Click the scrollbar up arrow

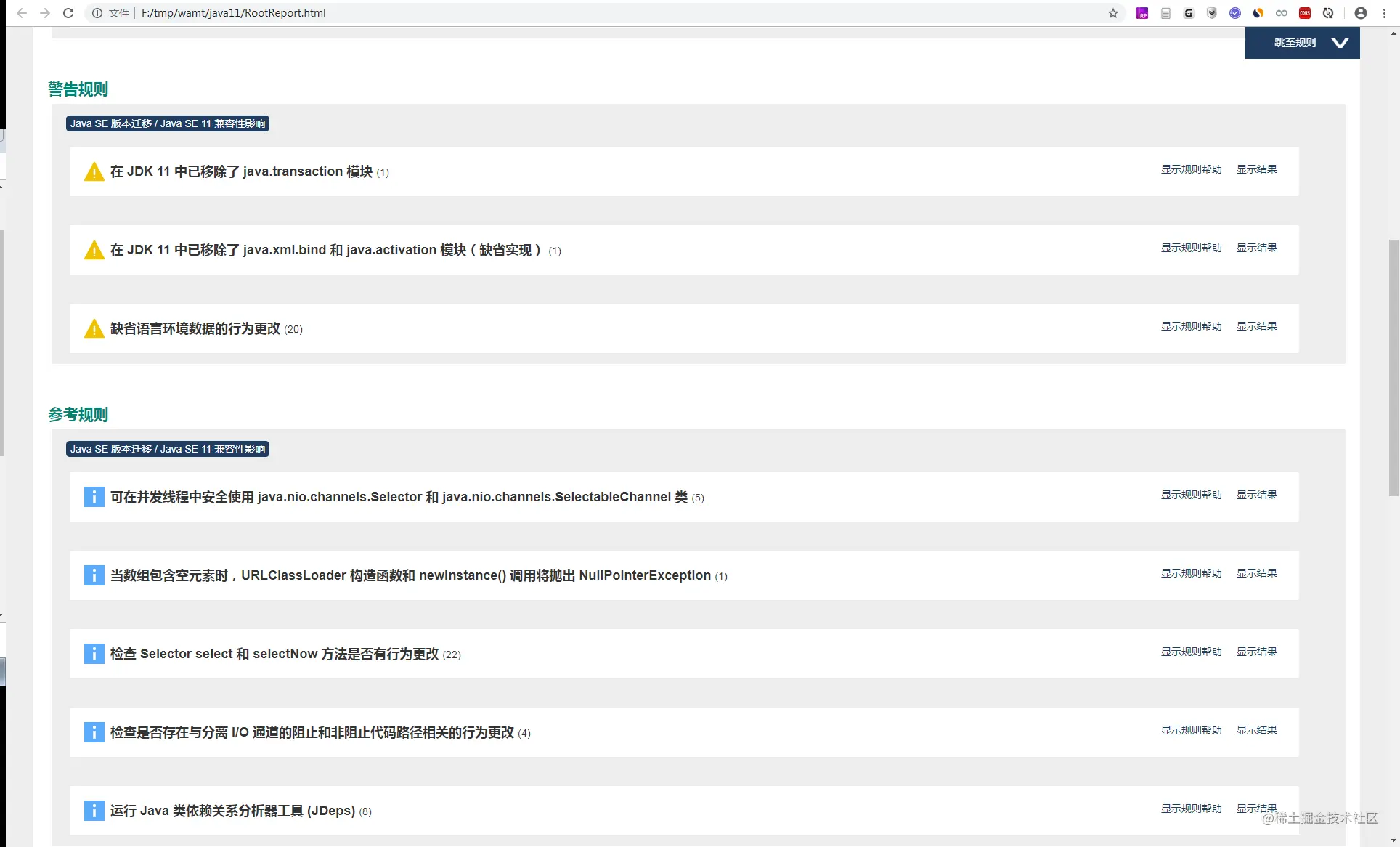pos(1393,33)
